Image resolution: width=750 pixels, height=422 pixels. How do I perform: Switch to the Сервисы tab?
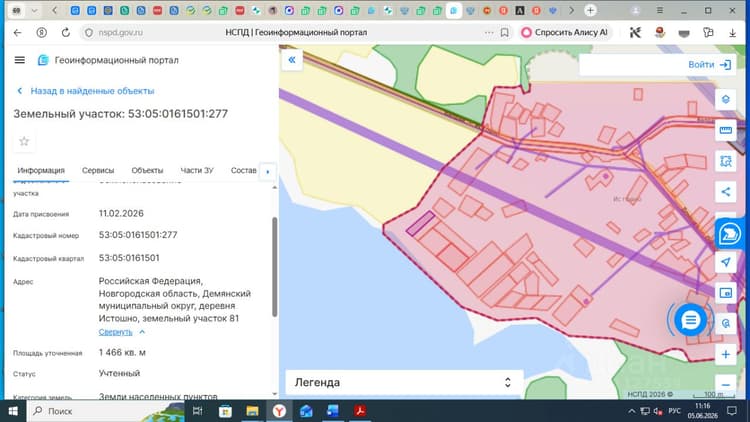[x=98, y=170]
